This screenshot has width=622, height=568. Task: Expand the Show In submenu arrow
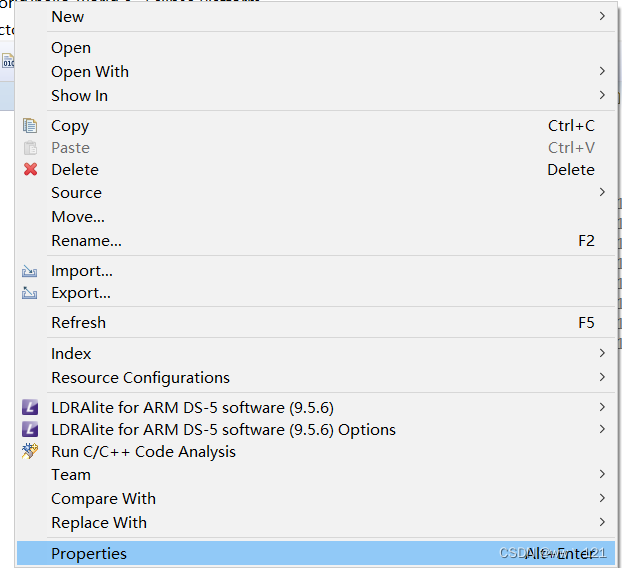tap(602, 96)
